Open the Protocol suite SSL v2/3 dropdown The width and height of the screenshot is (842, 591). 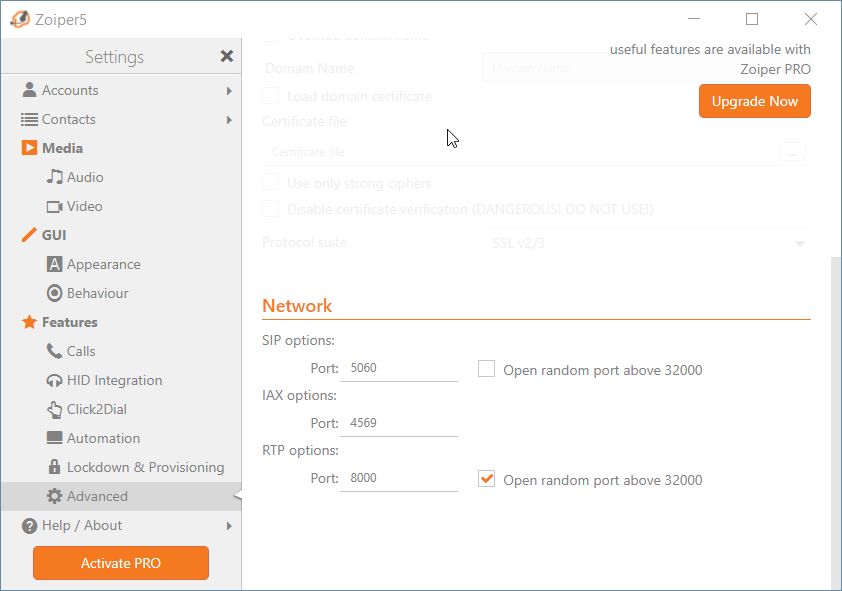[x=647, y=243]
